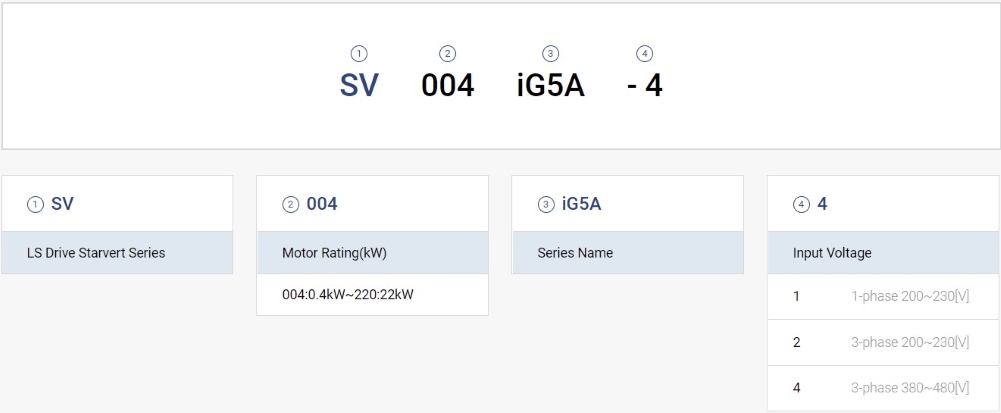Click the circled 3 above iG5A
Image resolution: width=1001 pixels, height=413 pixels.
tap(550, 54)
